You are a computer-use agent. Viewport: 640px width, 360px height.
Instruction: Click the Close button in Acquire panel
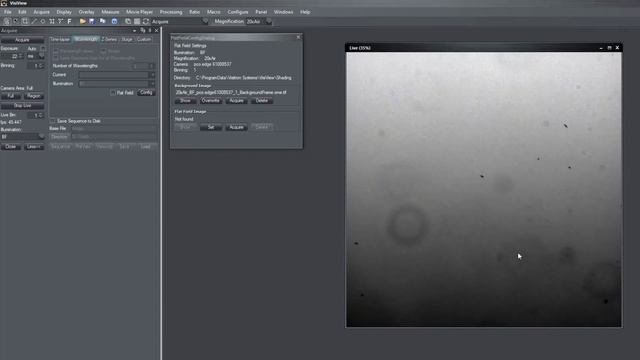pos(11,147)
